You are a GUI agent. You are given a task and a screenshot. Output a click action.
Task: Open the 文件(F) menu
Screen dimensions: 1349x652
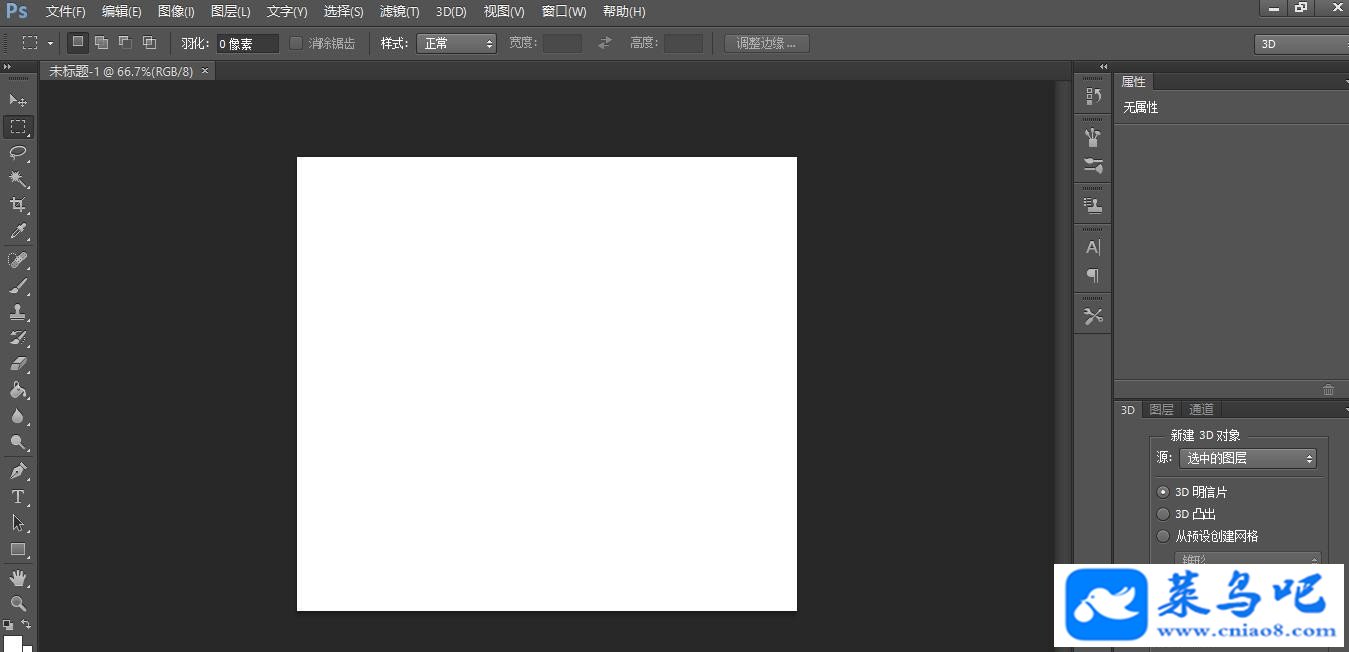[x=66, y=11]
